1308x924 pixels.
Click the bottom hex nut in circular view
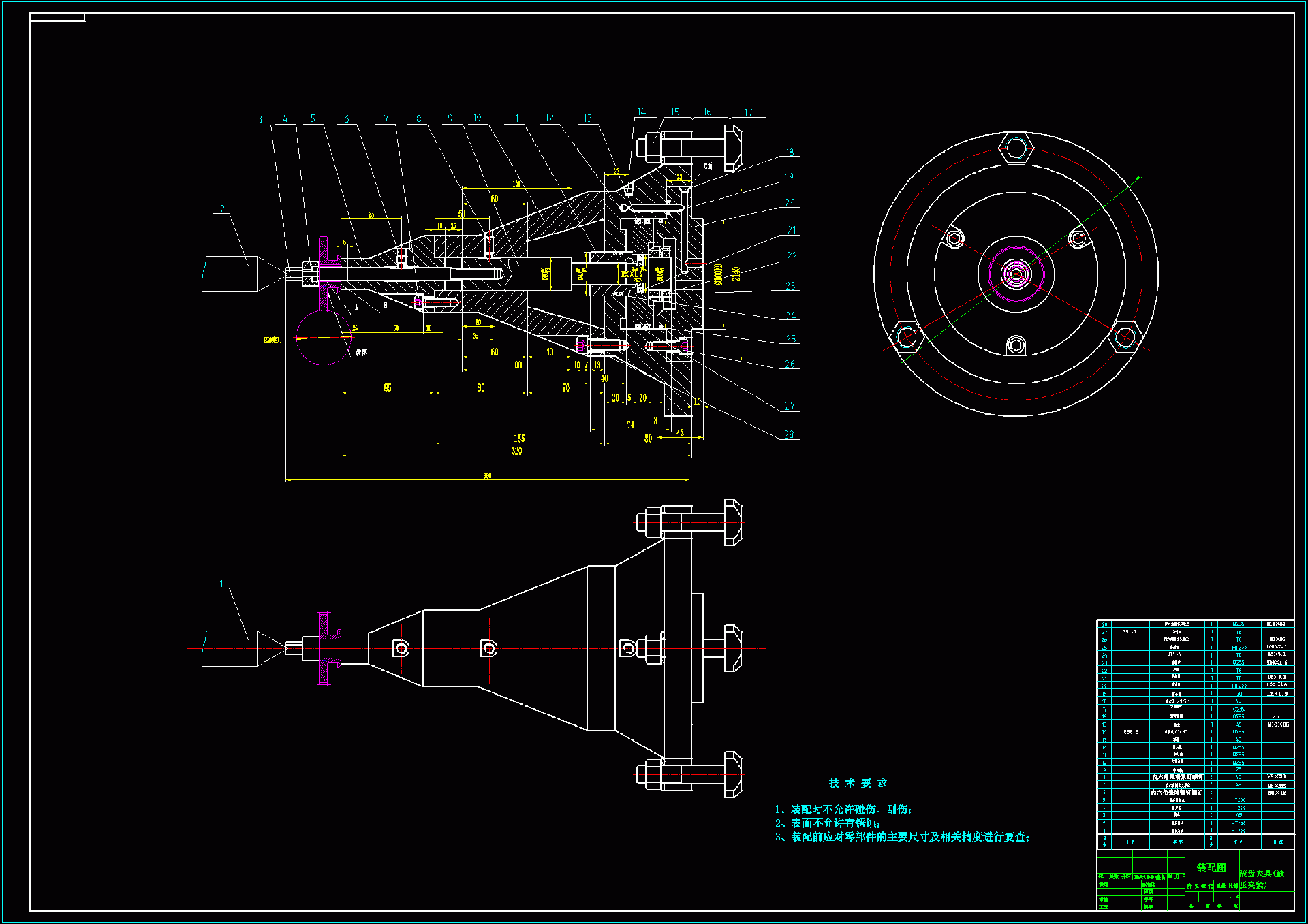(x=1015, y=346)
